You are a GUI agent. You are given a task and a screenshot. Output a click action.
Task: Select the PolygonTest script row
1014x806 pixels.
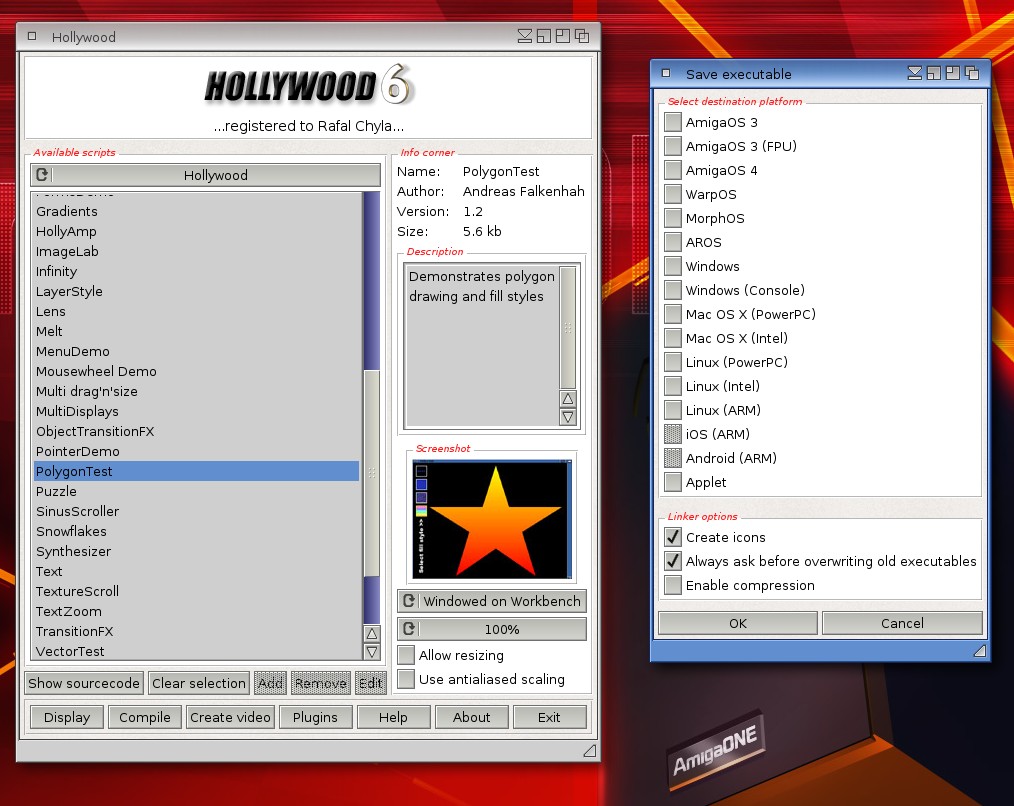pos(196,472)
